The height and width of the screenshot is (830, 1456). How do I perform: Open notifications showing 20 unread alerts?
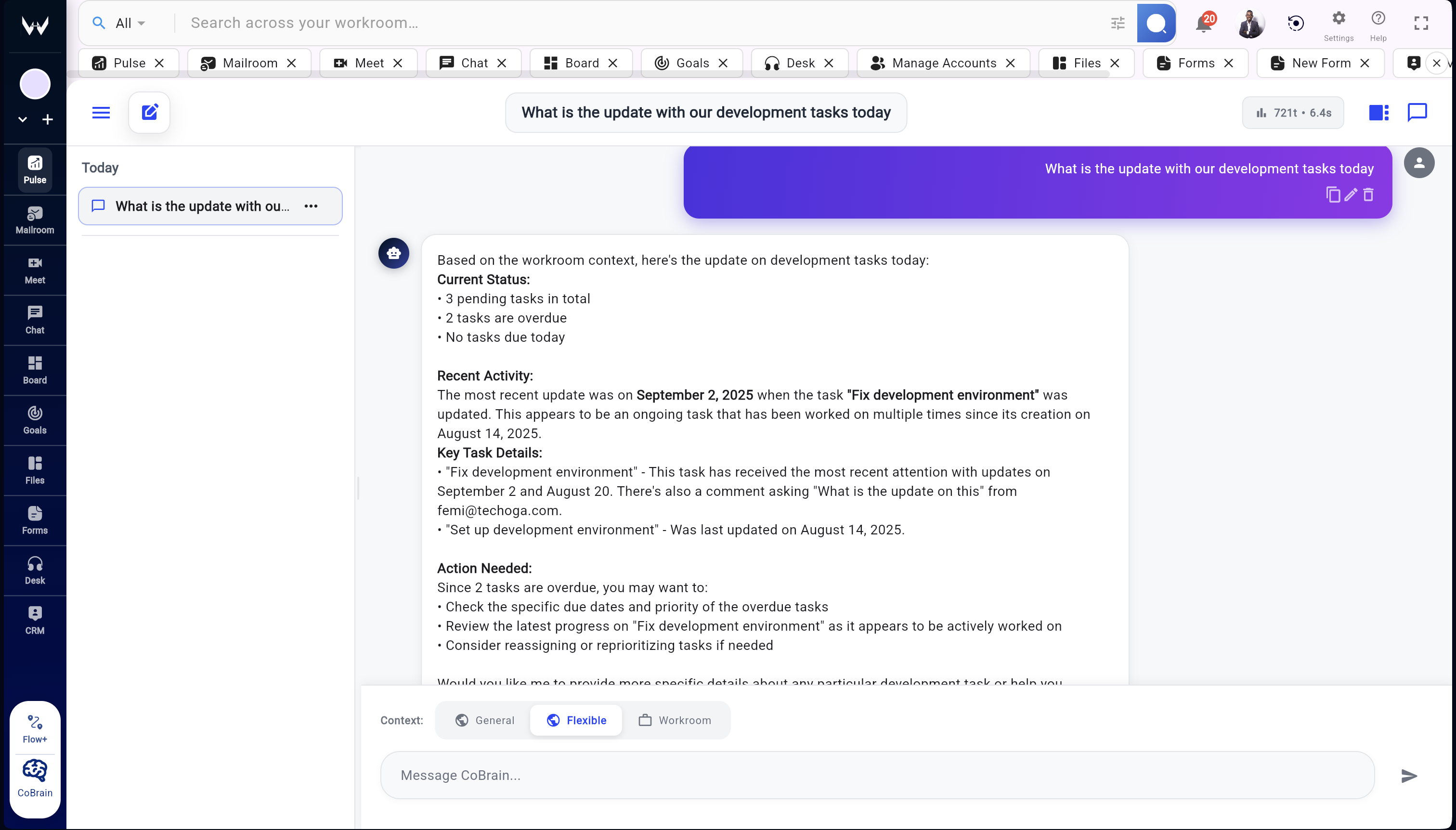click(x=1204, y=23)
